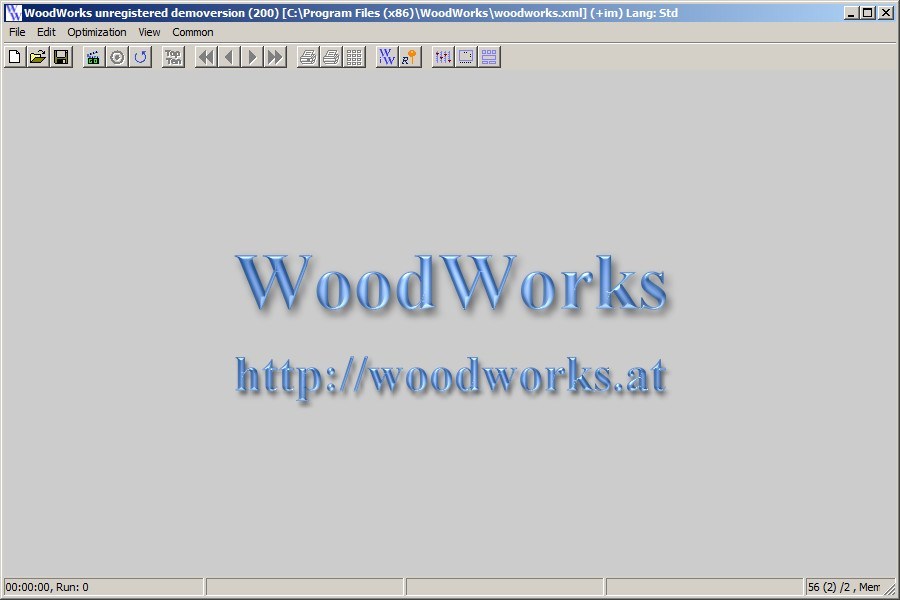Click the WoodWorks title bar app icon
Image resolution: width=900 pixels, height=600 pixels.
[x=13, y=13]
